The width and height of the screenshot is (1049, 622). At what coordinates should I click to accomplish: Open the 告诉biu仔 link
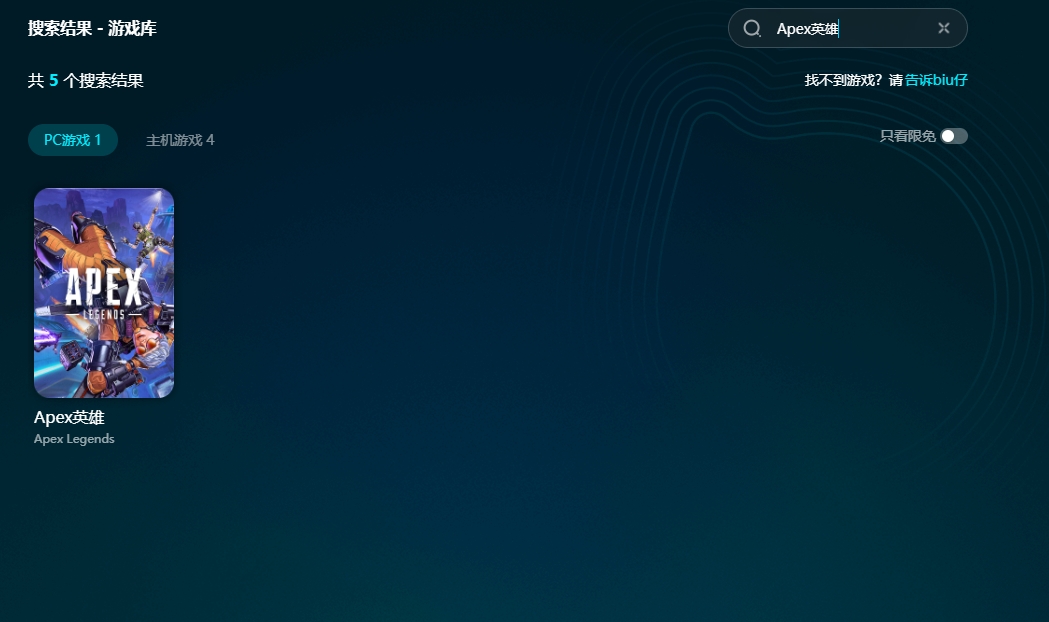coord(936,80)
